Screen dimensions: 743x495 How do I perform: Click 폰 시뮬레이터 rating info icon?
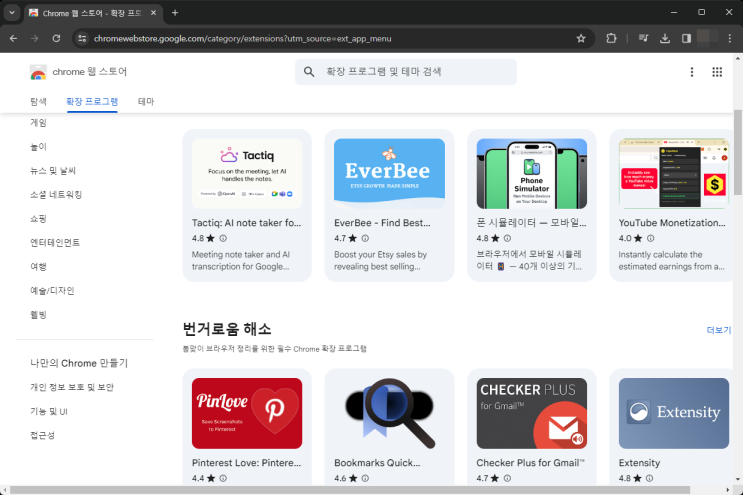click(507, 238)
